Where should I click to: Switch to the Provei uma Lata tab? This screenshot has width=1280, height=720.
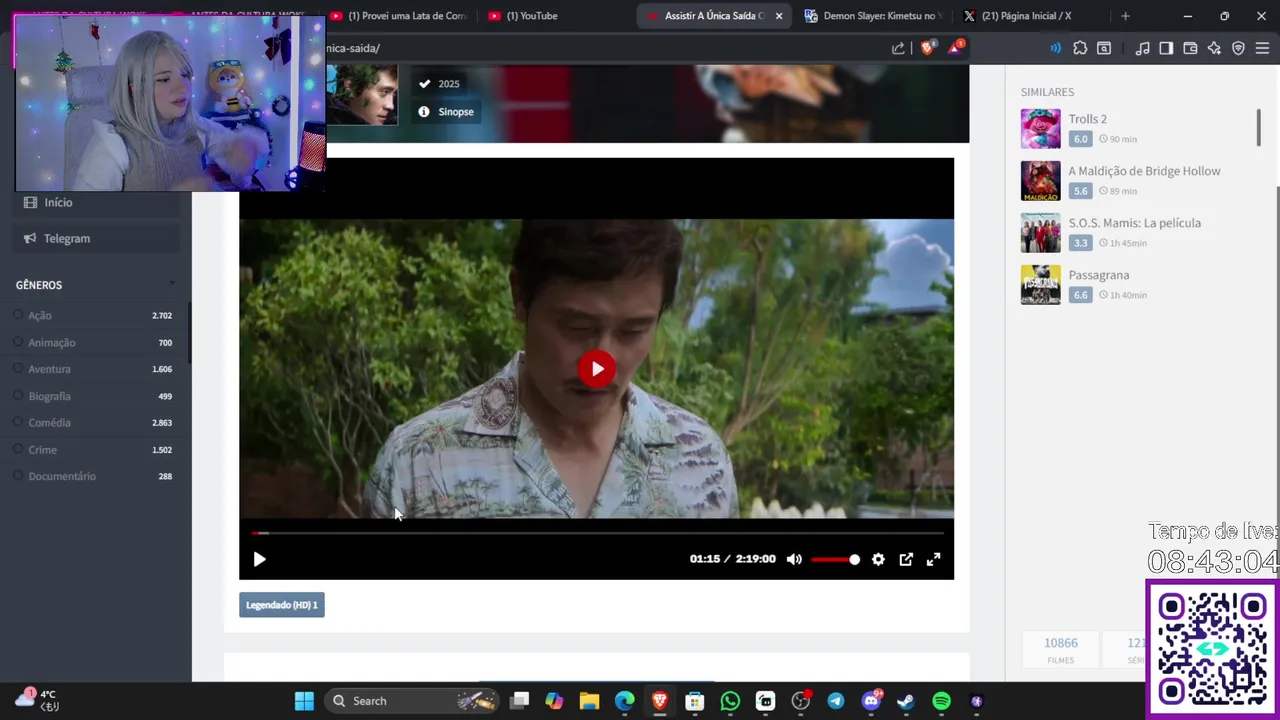click(x=398, y=16)
